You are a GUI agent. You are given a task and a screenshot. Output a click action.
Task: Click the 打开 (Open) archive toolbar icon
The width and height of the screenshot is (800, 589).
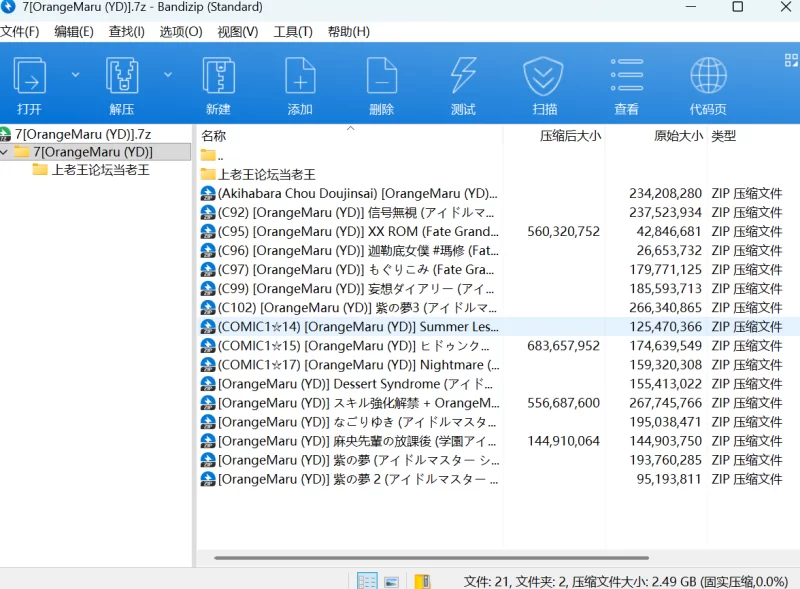tap(30, 85)
